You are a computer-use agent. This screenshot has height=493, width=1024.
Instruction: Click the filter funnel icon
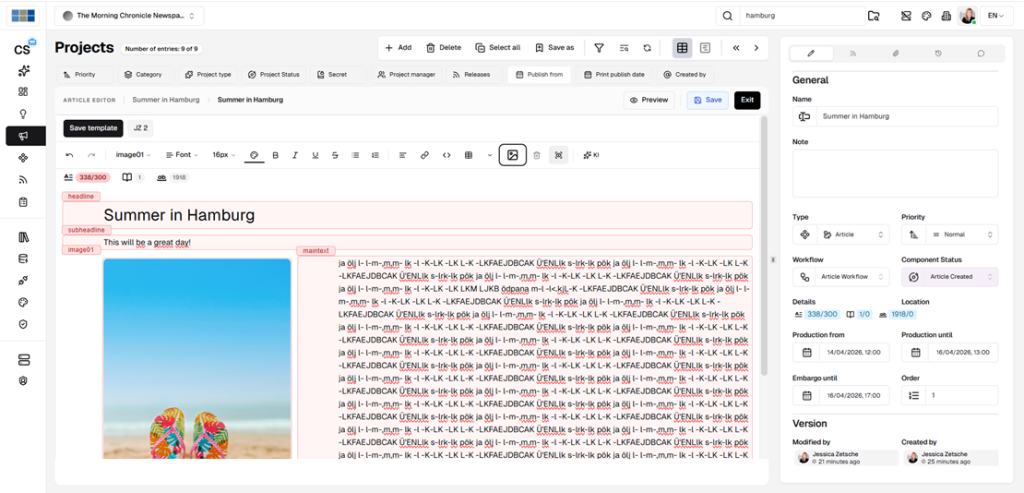(x=599, y=47)
